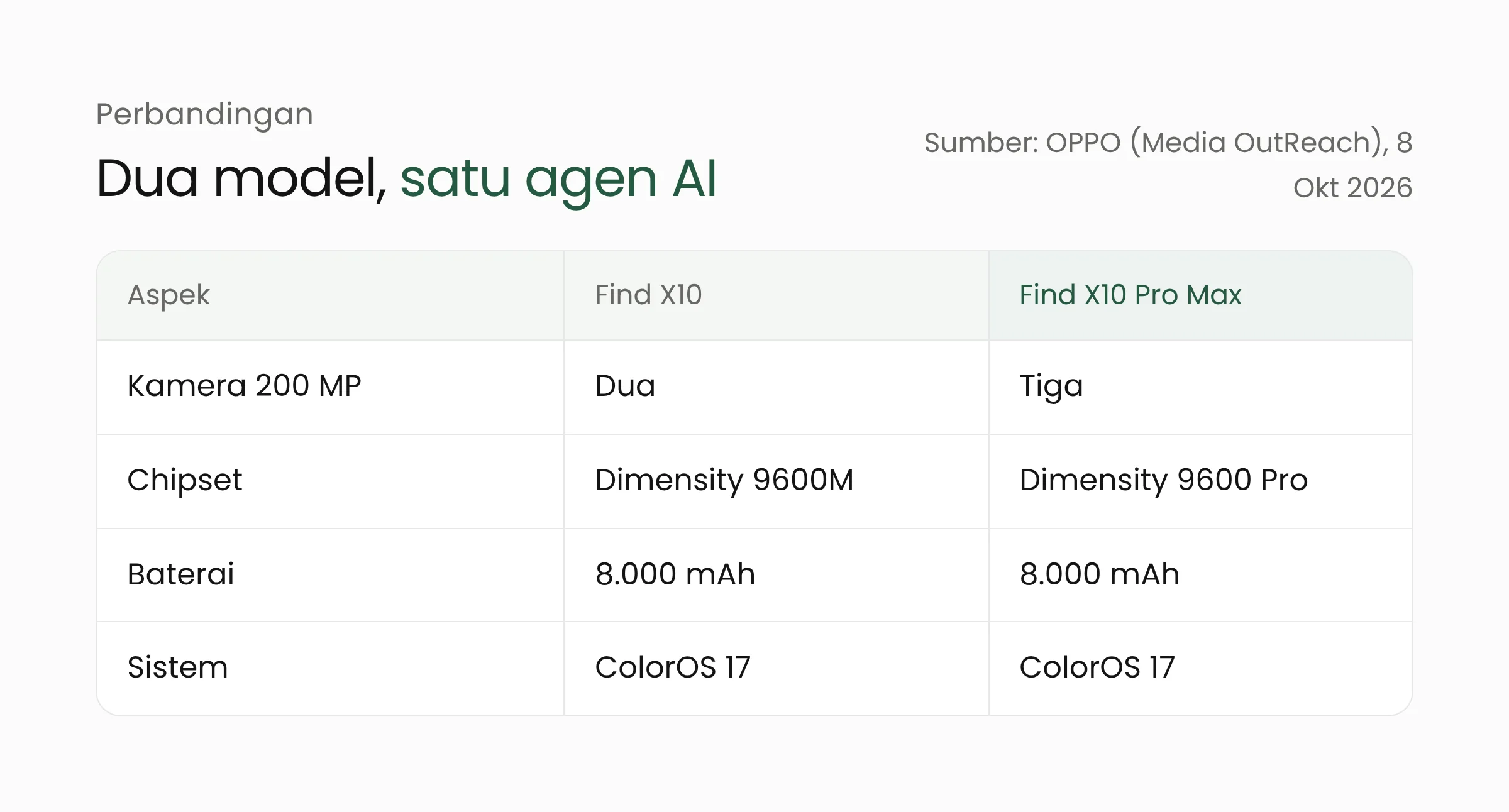Click the 'Perbandingan' label
Screen dimensions: 1509x812
coord(204,115)
